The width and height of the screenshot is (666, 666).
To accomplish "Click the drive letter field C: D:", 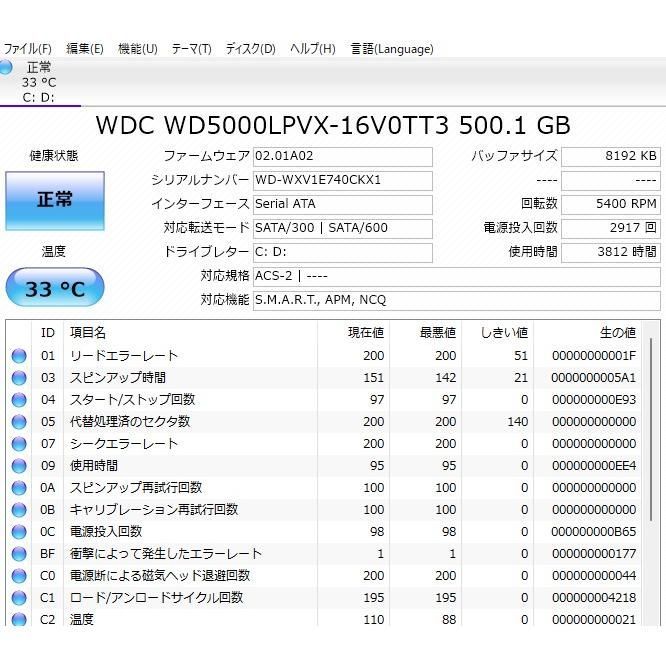I will tap(343, 252).
